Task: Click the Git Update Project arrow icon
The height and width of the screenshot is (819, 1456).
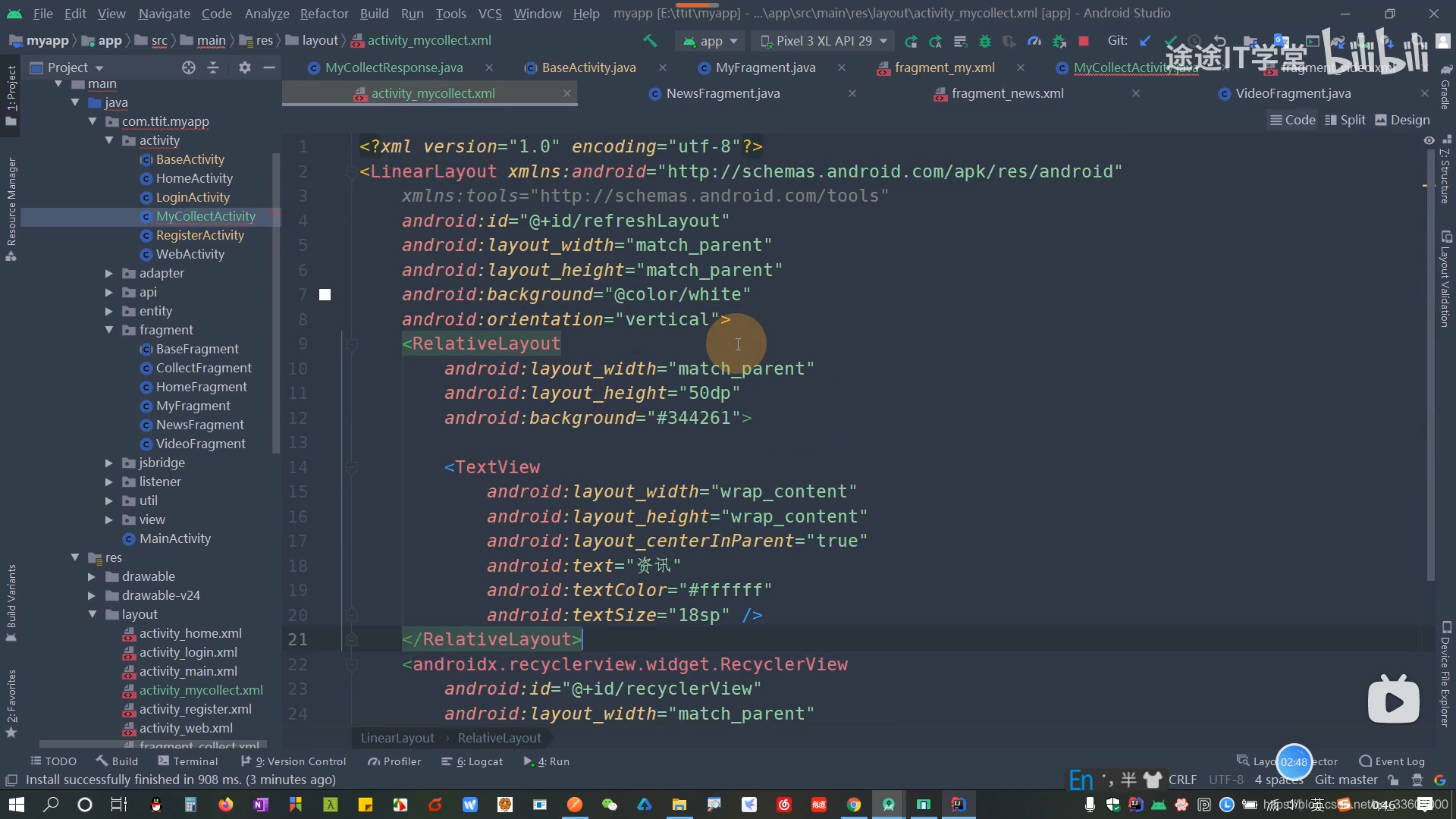Action: click(1145, 41)
